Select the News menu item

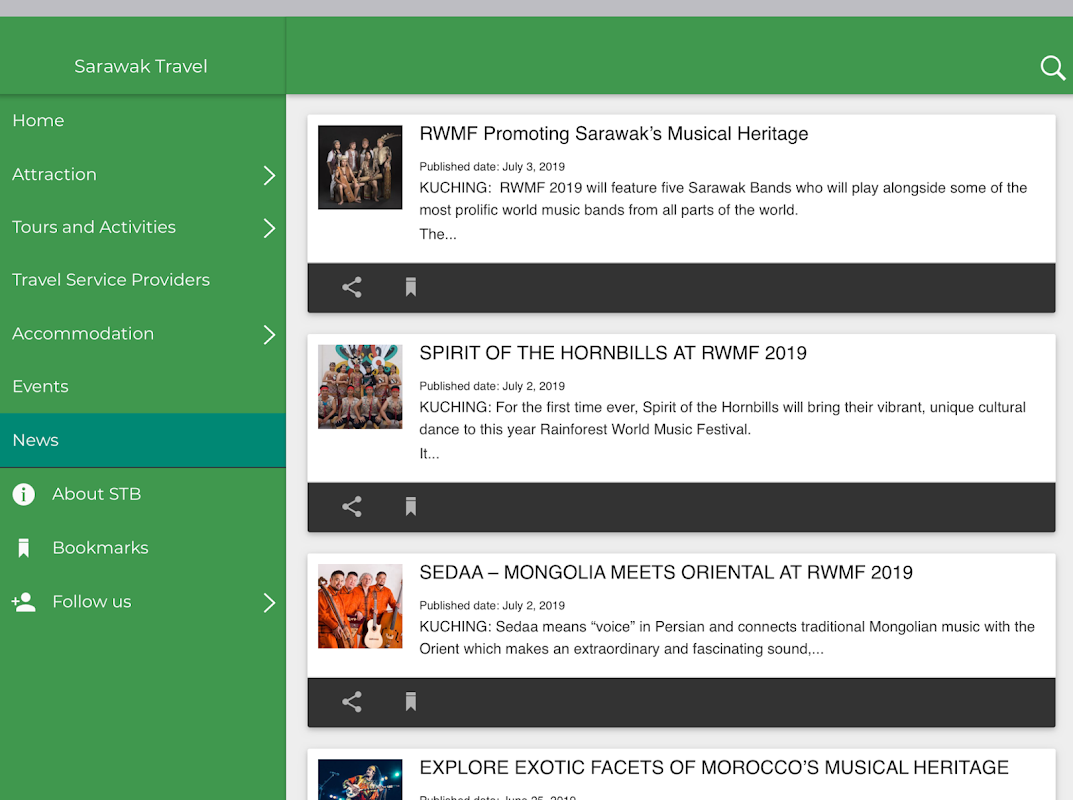point(142,440)
